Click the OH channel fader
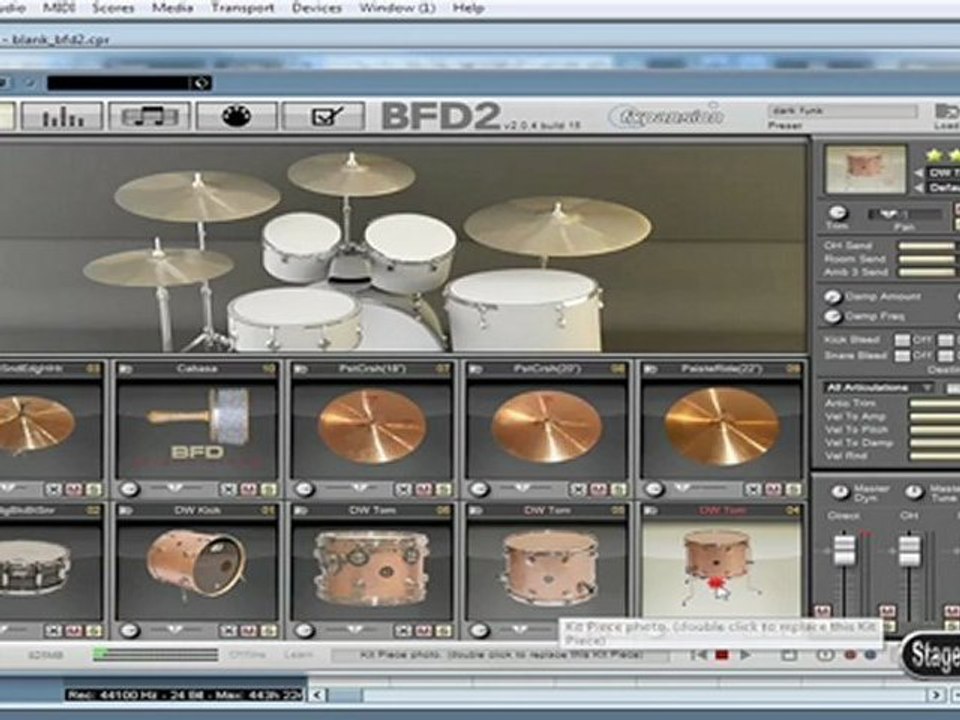This screenshot has width=960, height=720. click(x=909, y=550)
